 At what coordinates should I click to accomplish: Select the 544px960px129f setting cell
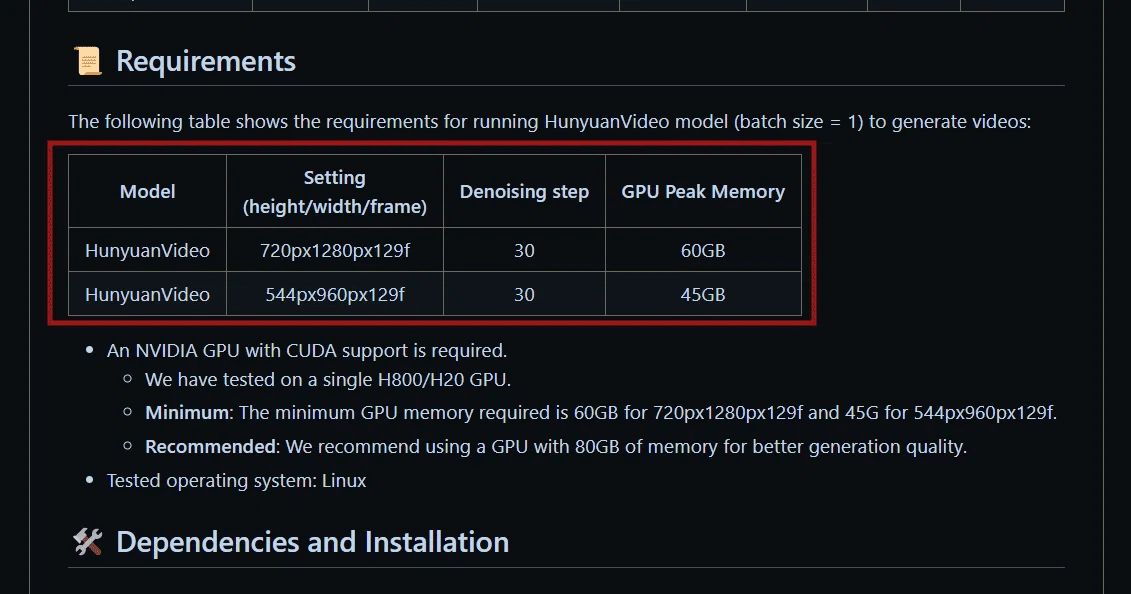click(x=335, y=294)
